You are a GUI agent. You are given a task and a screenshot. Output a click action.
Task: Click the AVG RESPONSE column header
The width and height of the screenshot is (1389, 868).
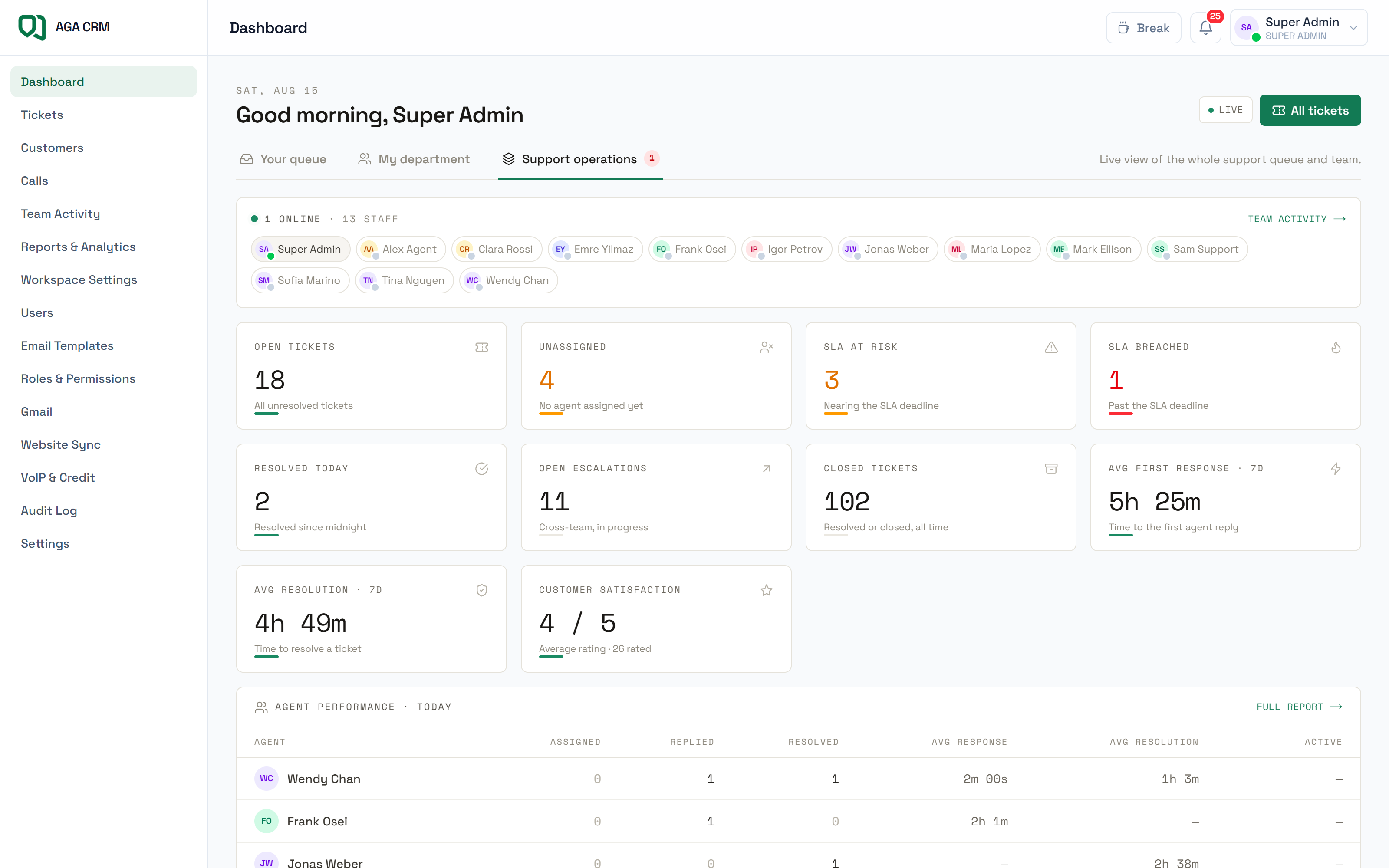click(x=969, y=742)
